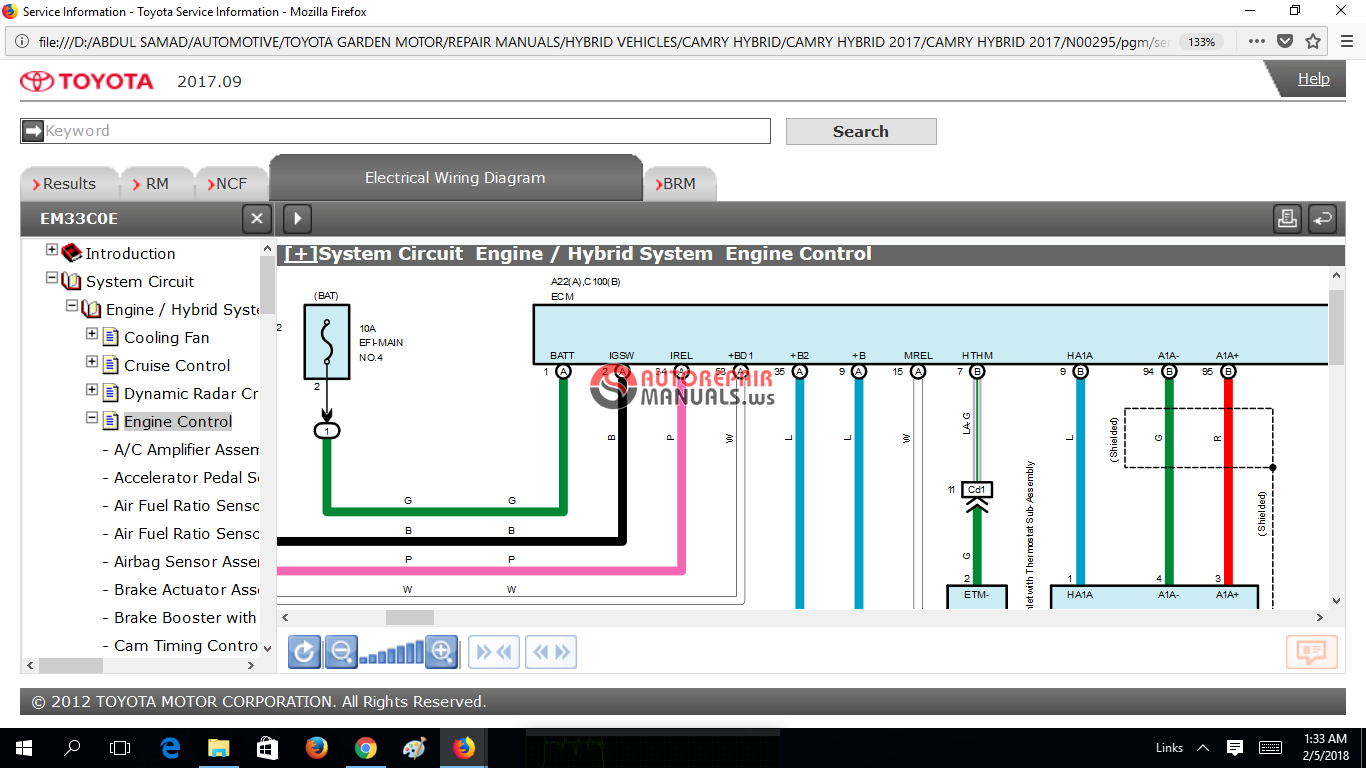
Task: Save page to Pocket icon
Action: pos(1285,42)
